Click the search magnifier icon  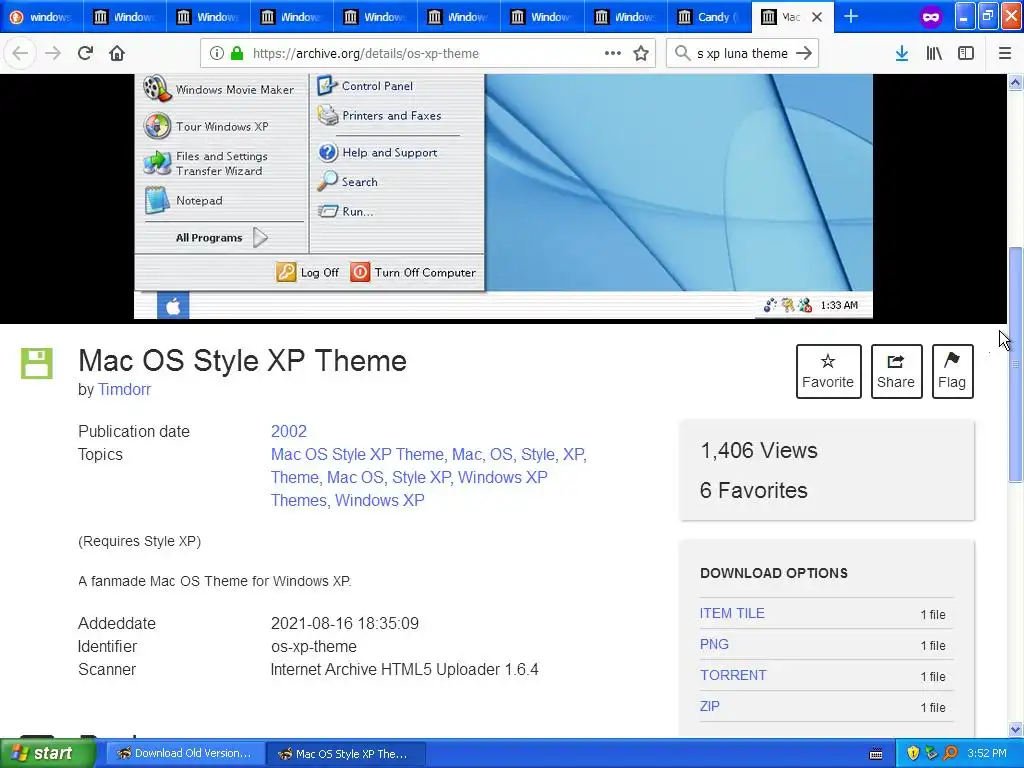point(682,53)
